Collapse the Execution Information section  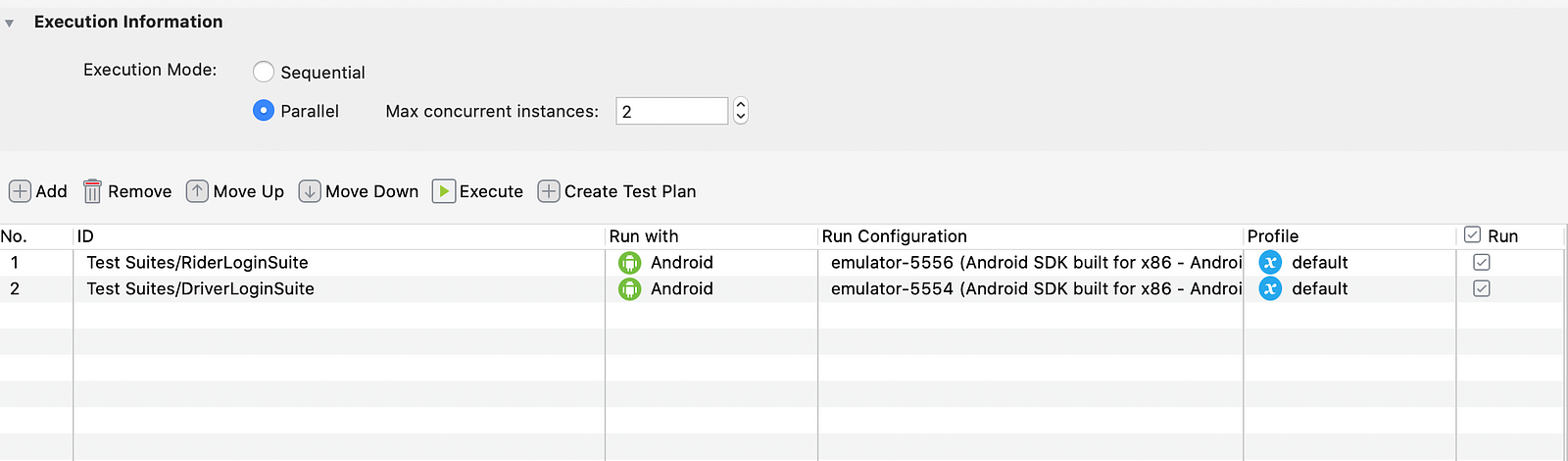[x=10, y=23]
